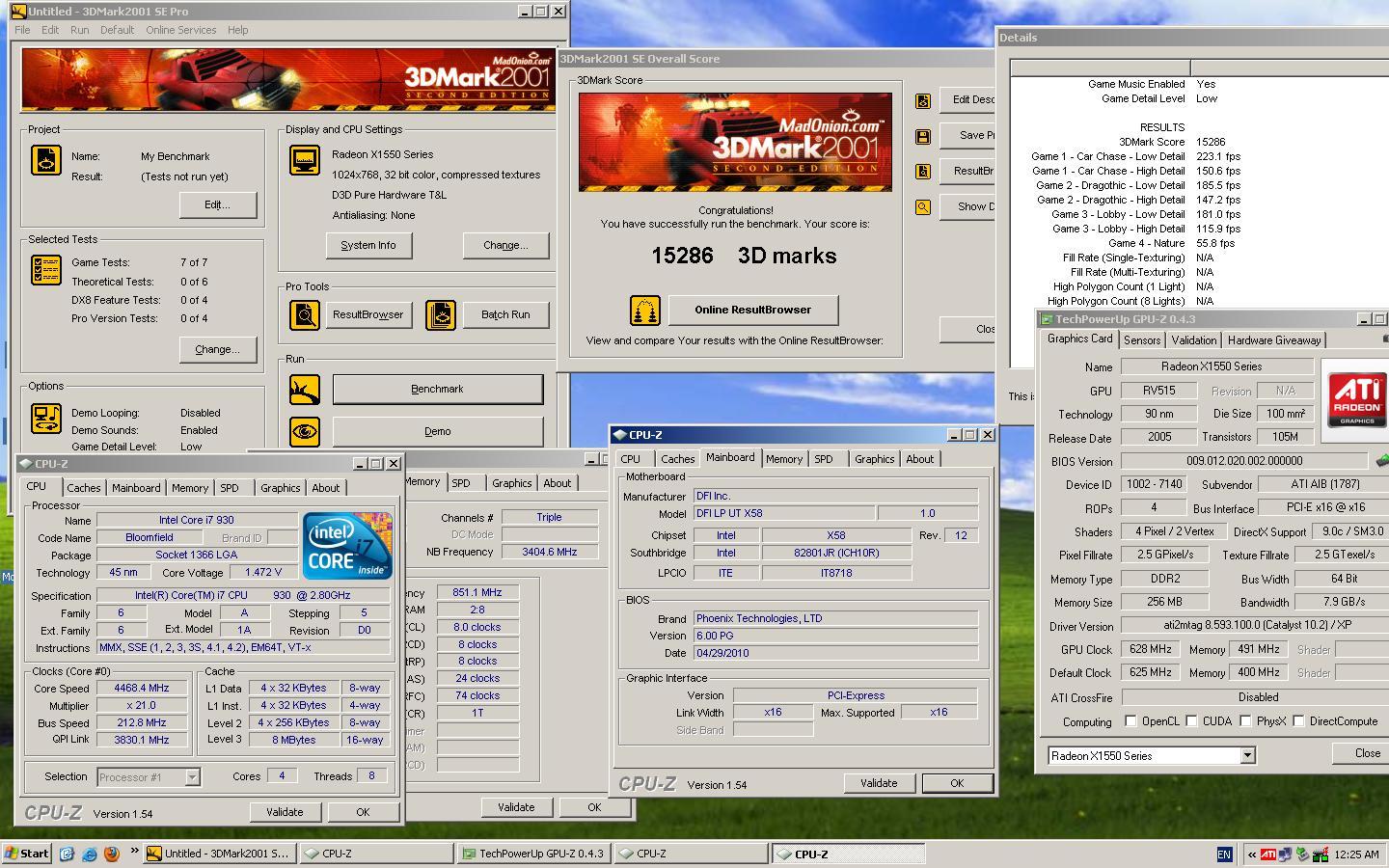Click OK in the Core i7 CPU-Z window
Viewport: 1389px width, 868px height.
(x=363, y=812)
